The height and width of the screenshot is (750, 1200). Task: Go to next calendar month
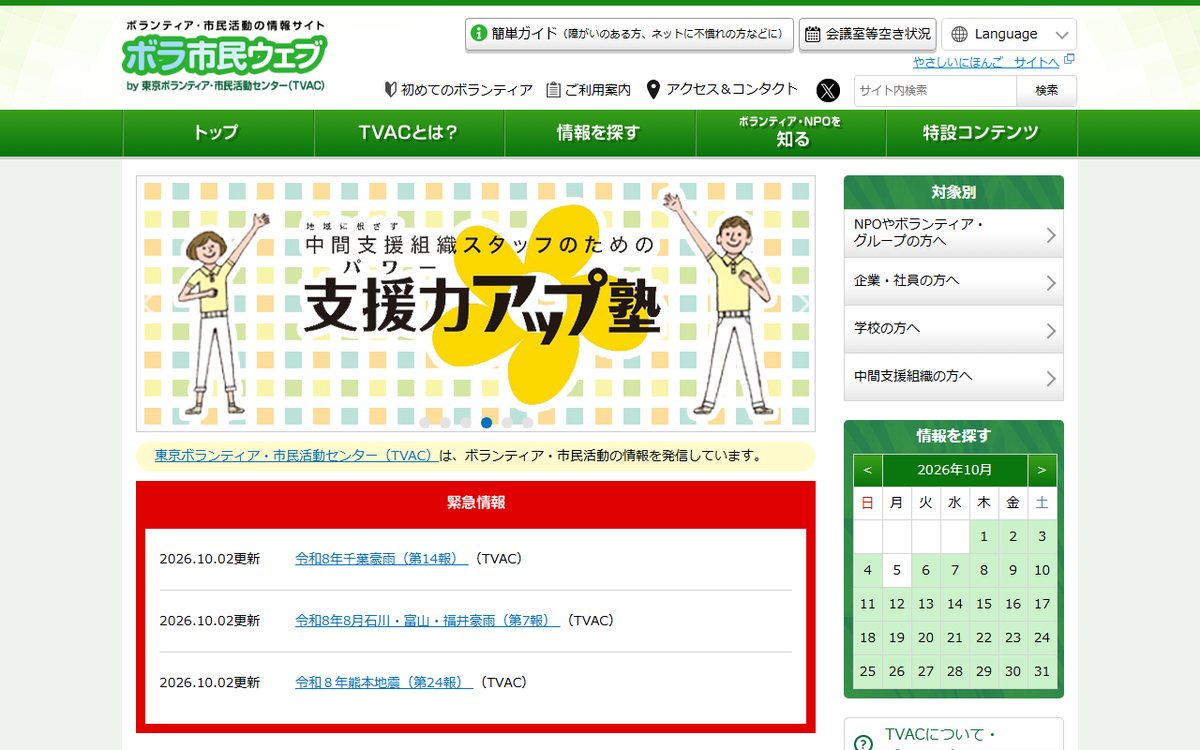click(1042, 470)
